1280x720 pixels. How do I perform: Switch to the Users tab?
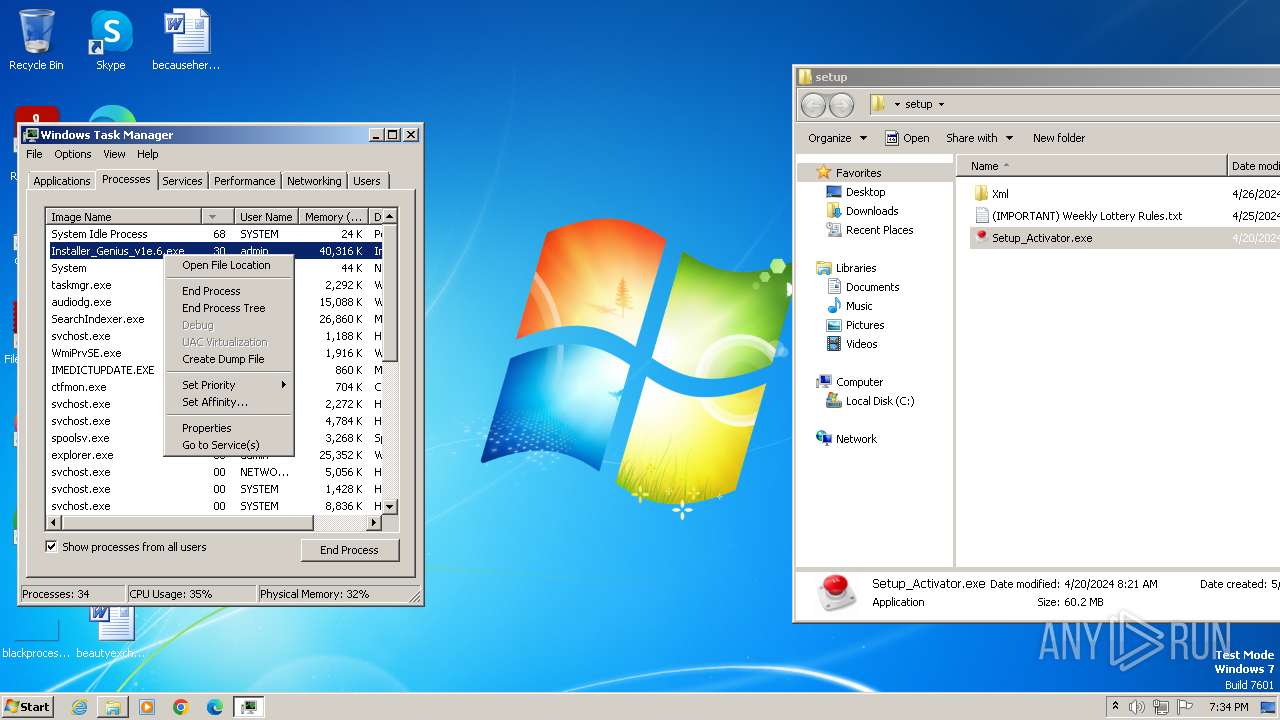pos(367,181)
